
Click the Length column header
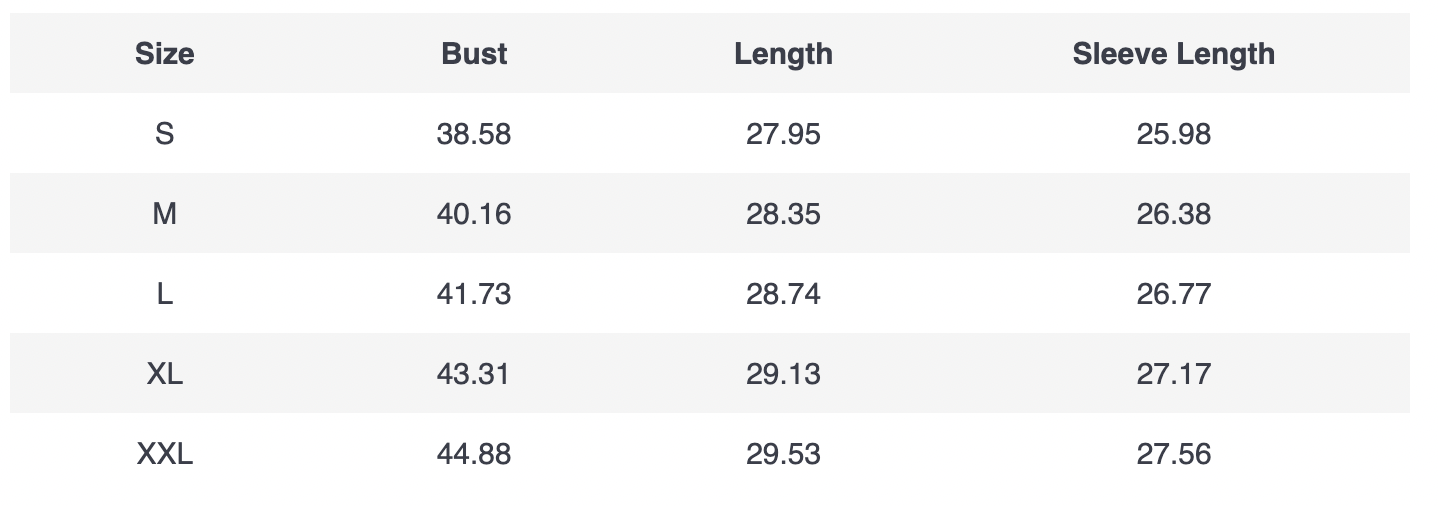click(x=783, y=54)
